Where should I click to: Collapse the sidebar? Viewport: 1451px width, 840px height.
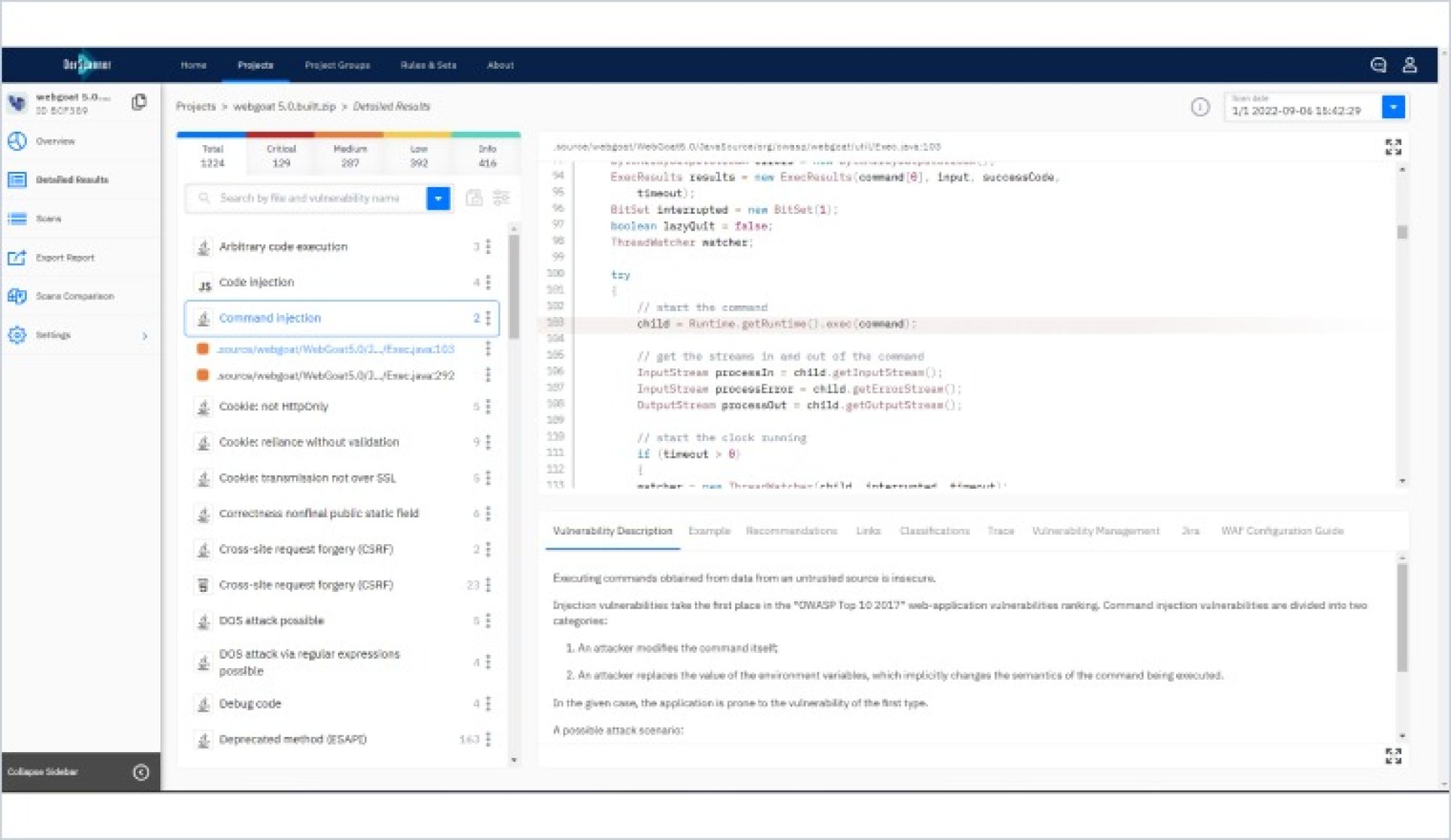pyautogui.click(x=141, y=772)
